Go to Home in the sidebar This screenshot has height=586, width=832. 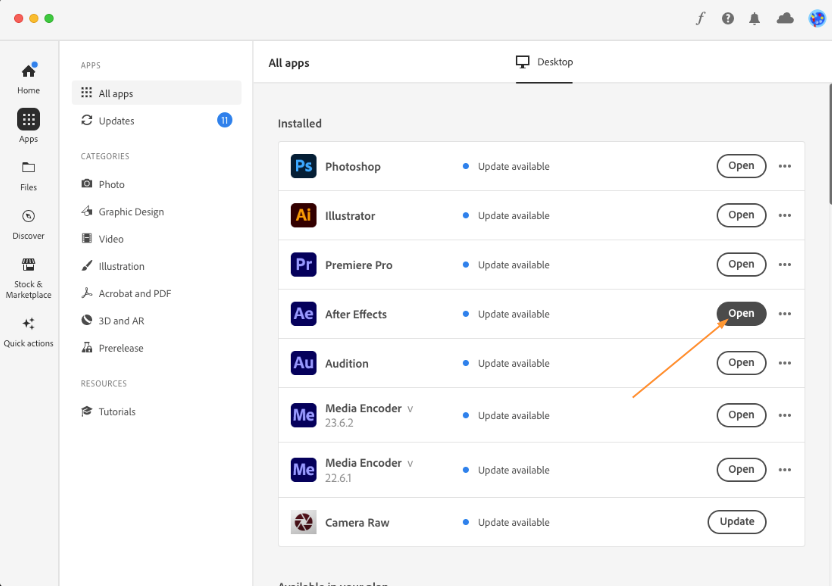pos(28,78)
